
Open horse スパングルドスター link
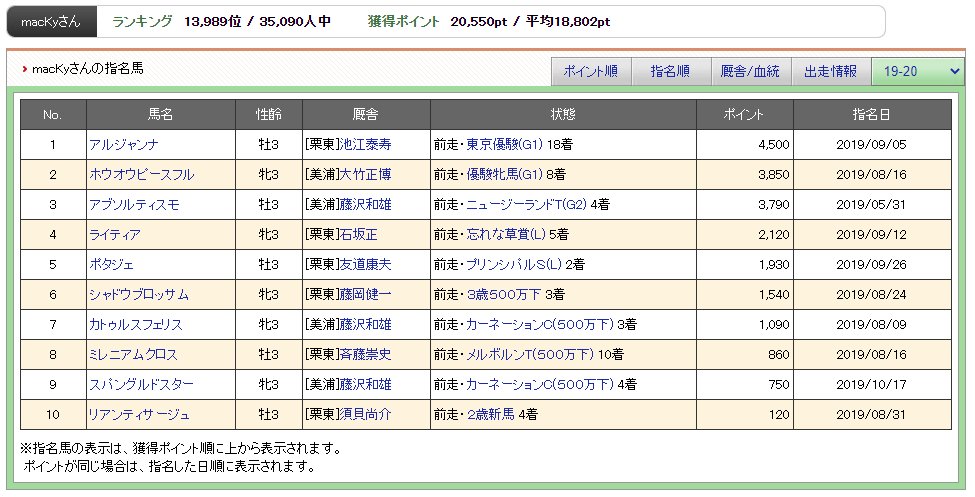click(141, 384)
